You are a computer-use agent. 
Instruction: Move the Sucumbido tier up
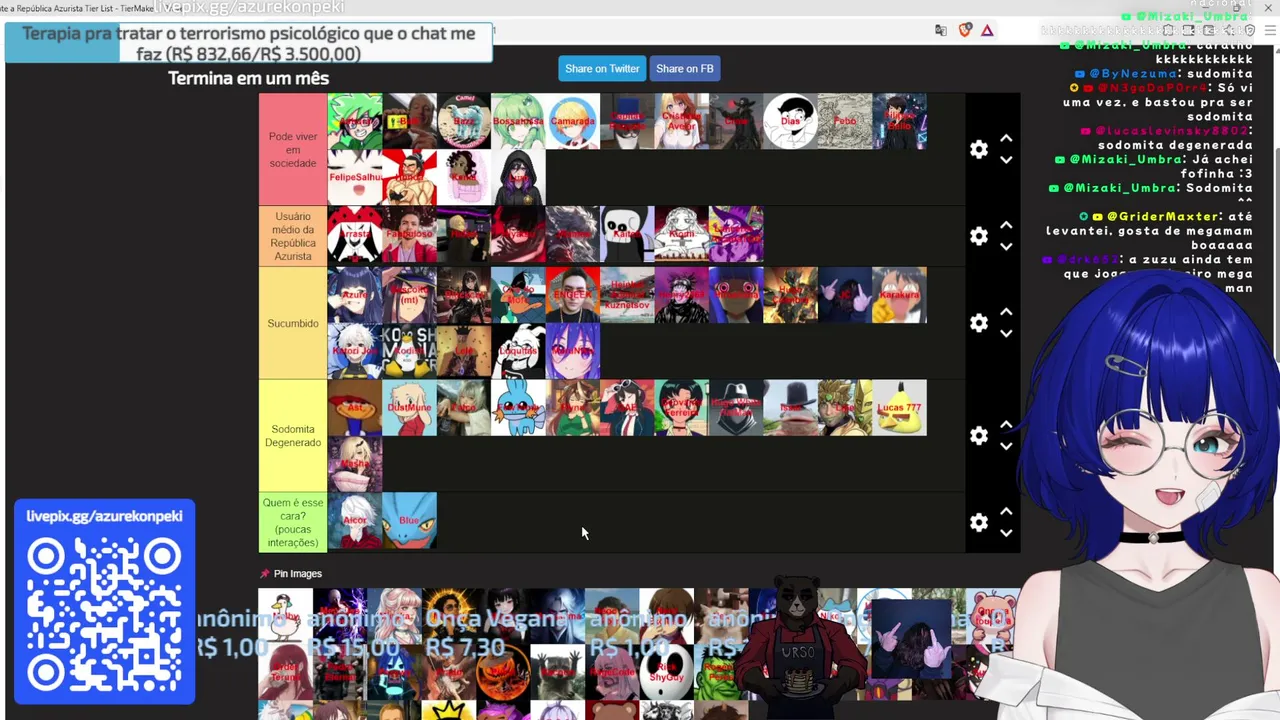1006,312
